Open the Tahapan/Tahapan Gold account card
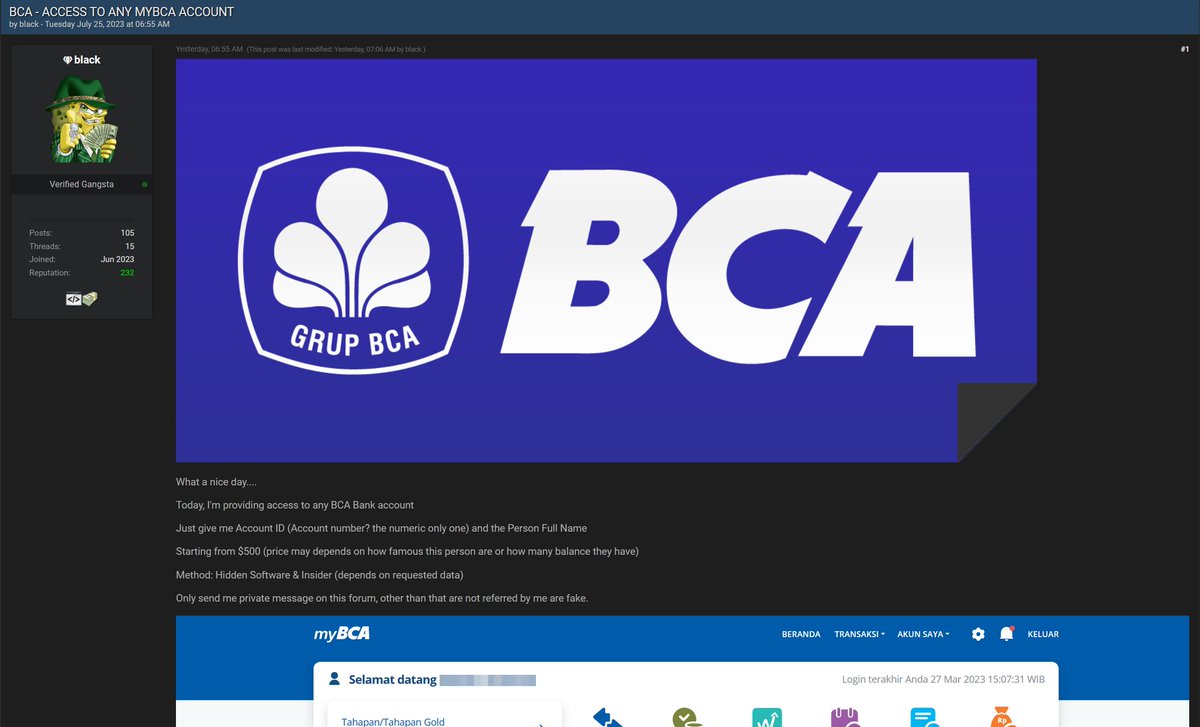1200x727 pixels. coord(445,714)
